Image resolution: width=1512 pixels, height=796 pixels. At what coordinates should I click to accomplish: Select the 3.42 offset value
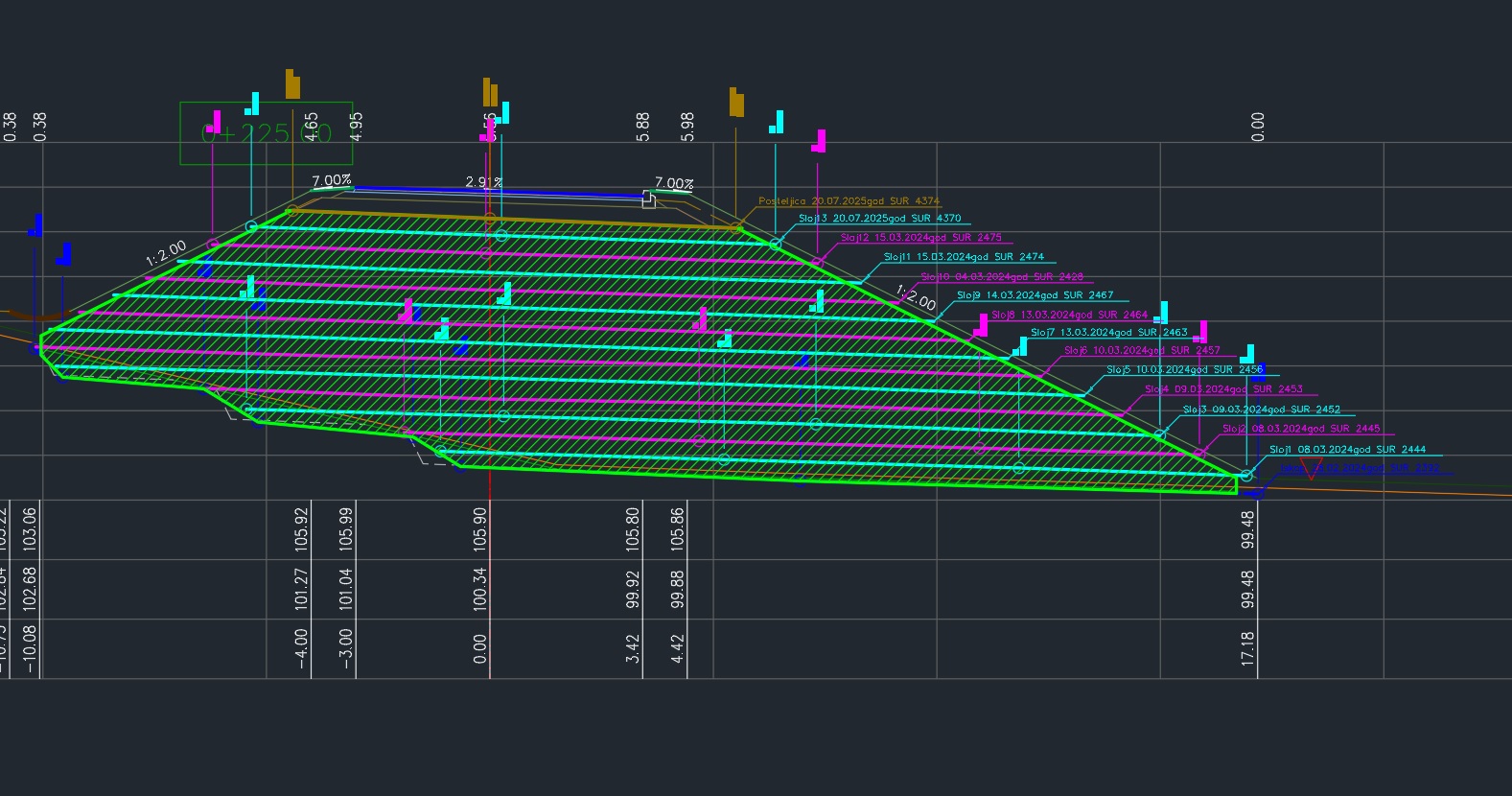tap(633, 648)
